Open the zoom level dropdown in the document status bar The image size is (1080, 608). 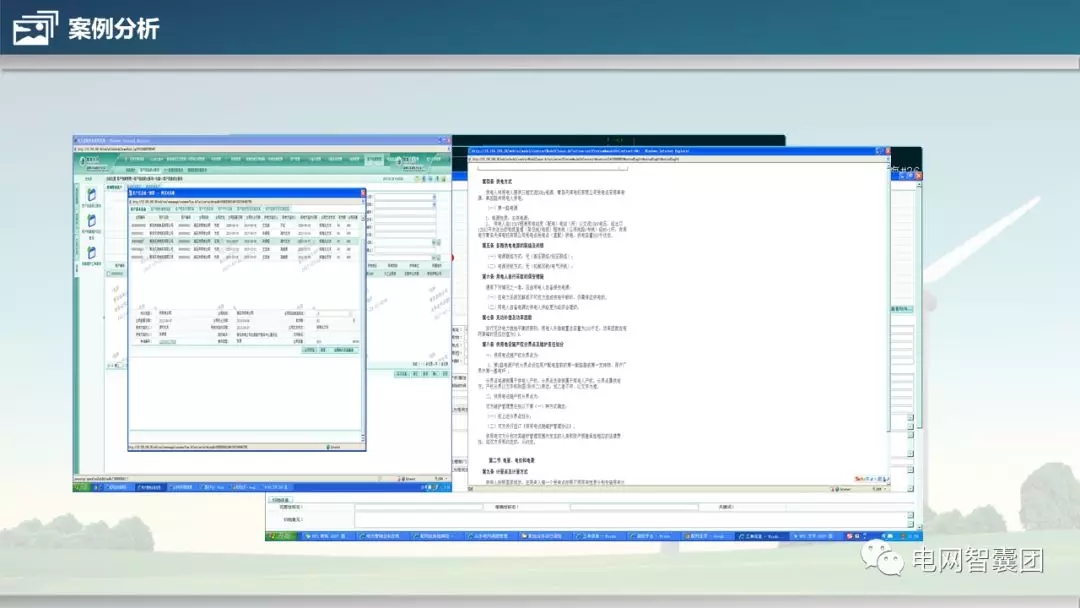click(x=875, y=490)
